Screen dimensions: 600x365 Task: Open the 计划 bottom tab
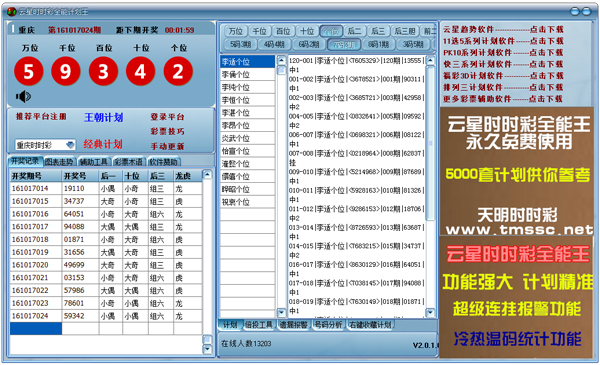230,325
